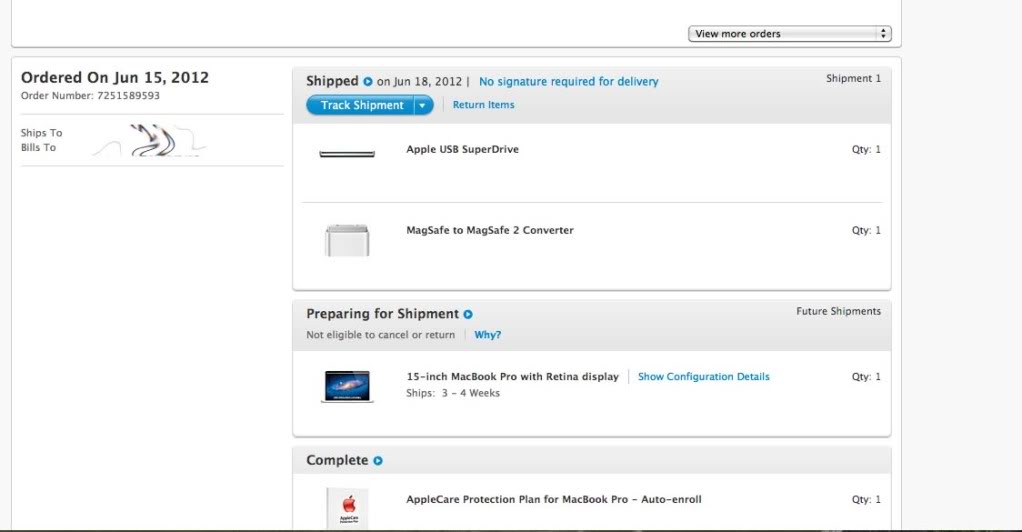
Task: Click 15-inch MacBook Pro with Retina display text
Action: (512, 377)
